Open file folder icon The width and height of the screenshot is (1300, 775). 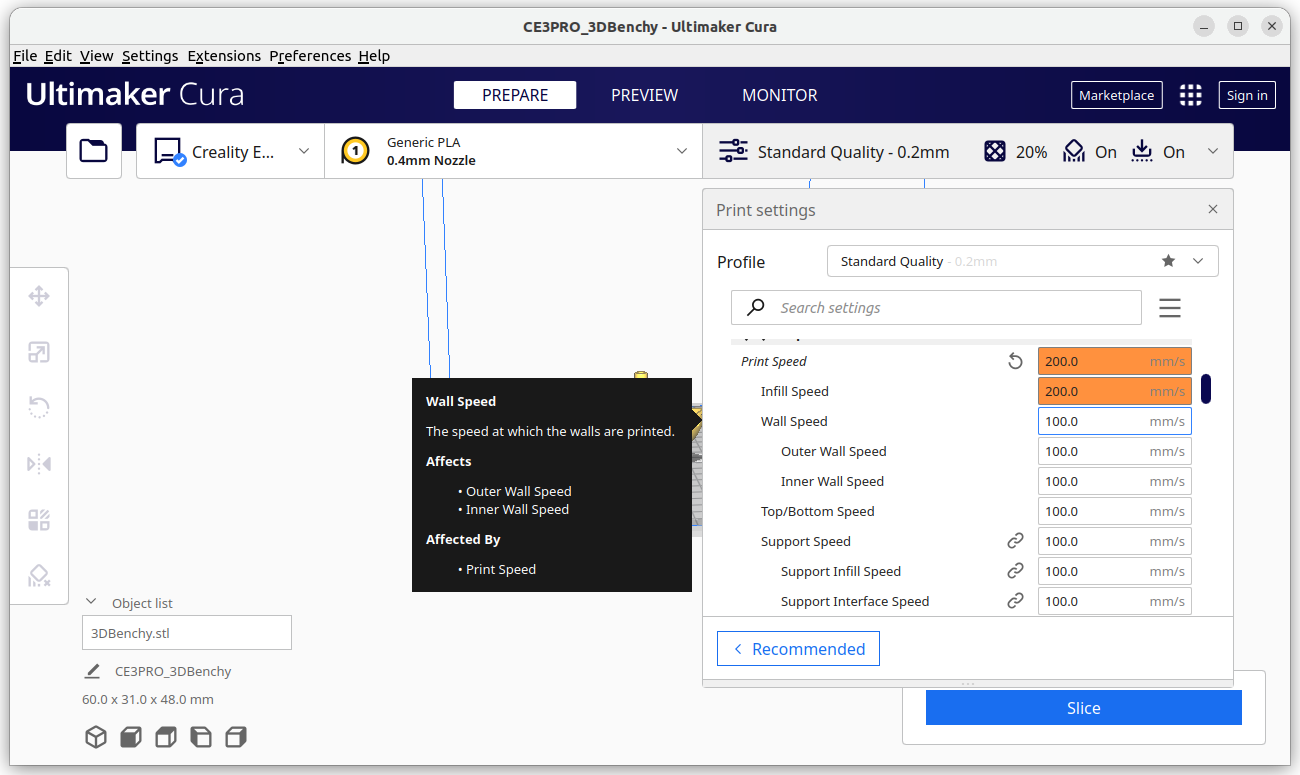pos(93,151)
